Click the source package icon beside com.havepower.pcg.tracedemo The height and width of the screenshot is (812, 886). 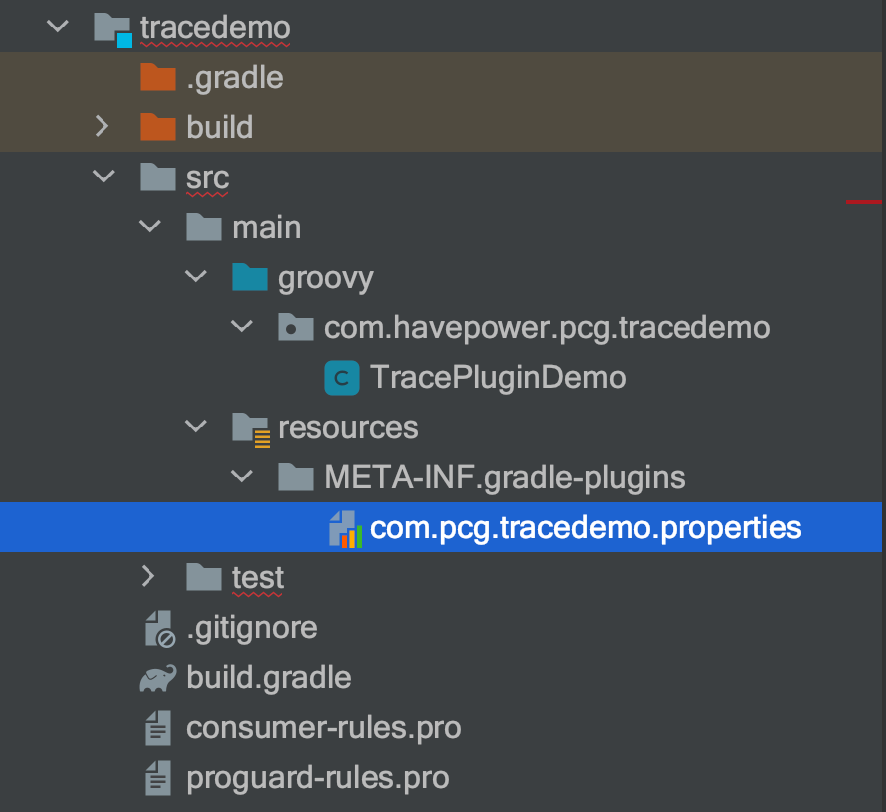point(295,327)
